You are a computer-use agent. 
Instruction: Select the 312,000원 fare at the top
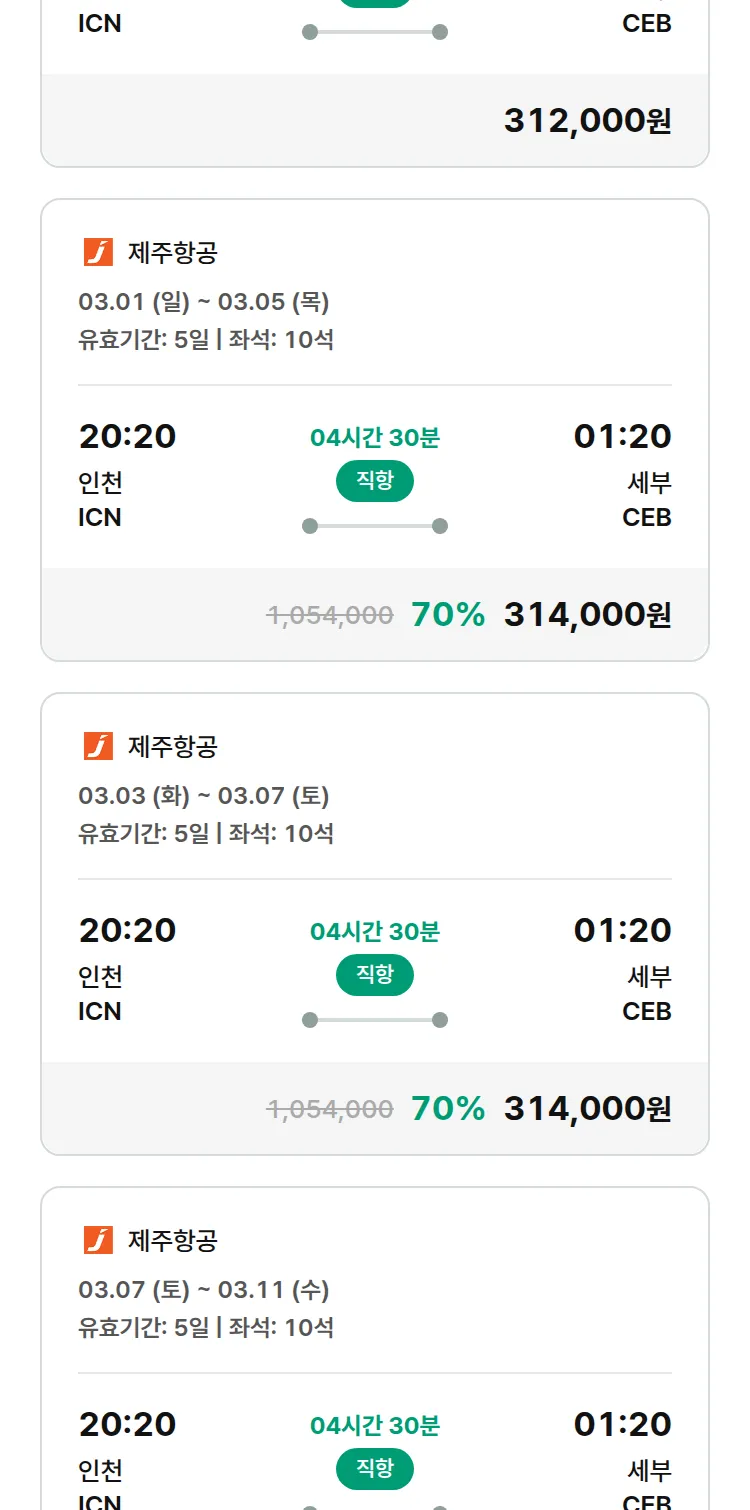(587, 121)
